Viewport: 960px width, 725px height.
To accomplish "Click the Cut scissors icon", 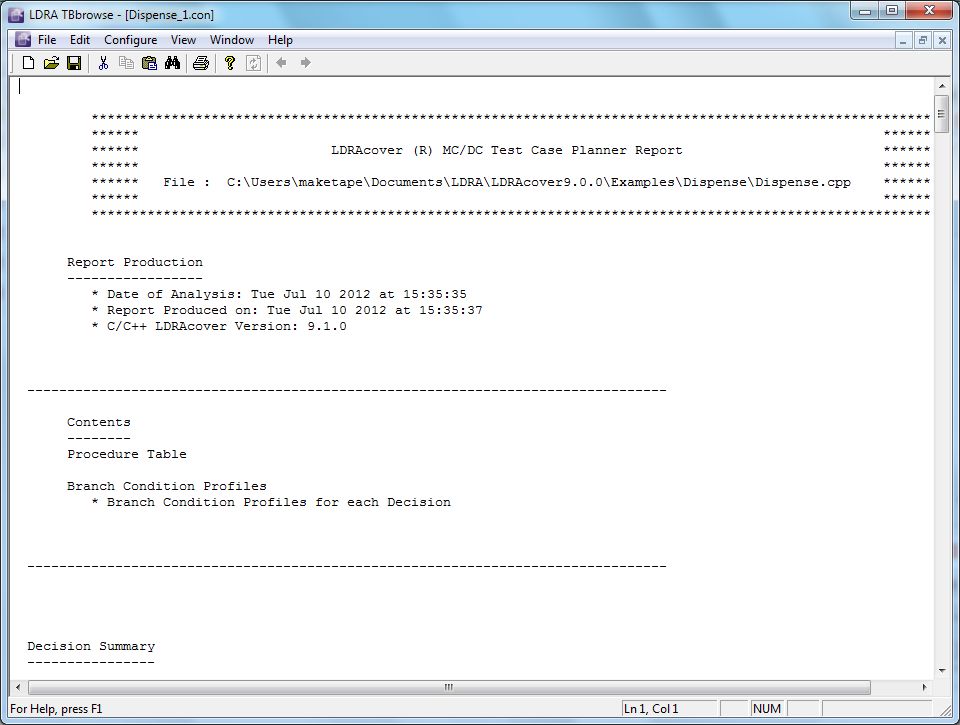I will pyautogui.click(x=103, y=63).
